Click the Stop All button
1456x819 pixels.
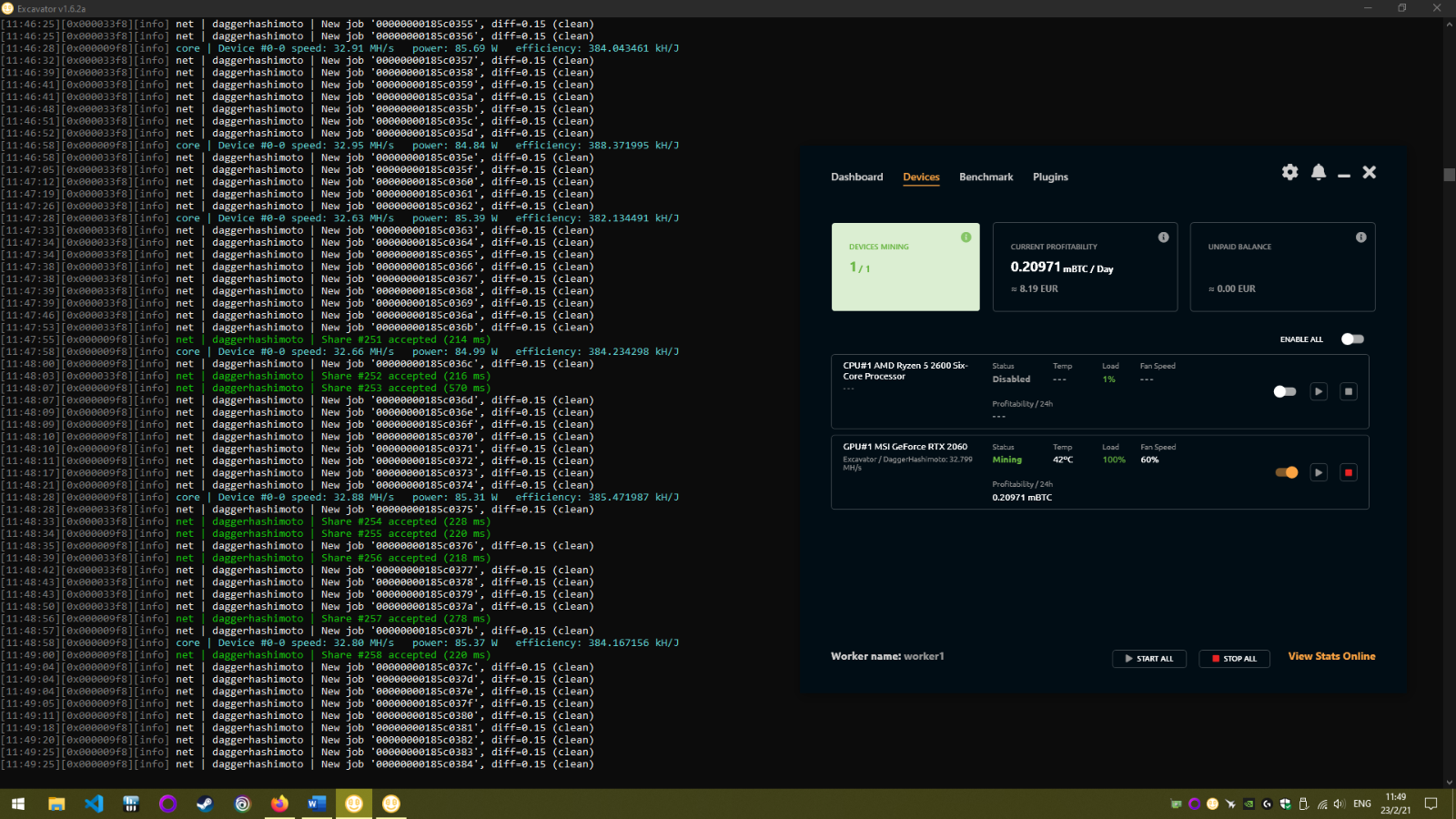tap(1234, 658)
